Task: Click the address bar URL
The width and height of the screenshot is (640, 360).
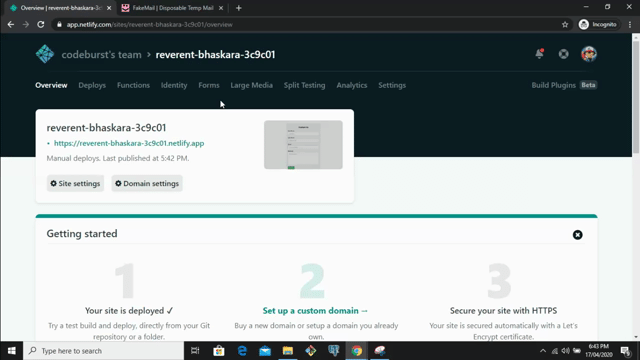Action: (x=149, y=24)
